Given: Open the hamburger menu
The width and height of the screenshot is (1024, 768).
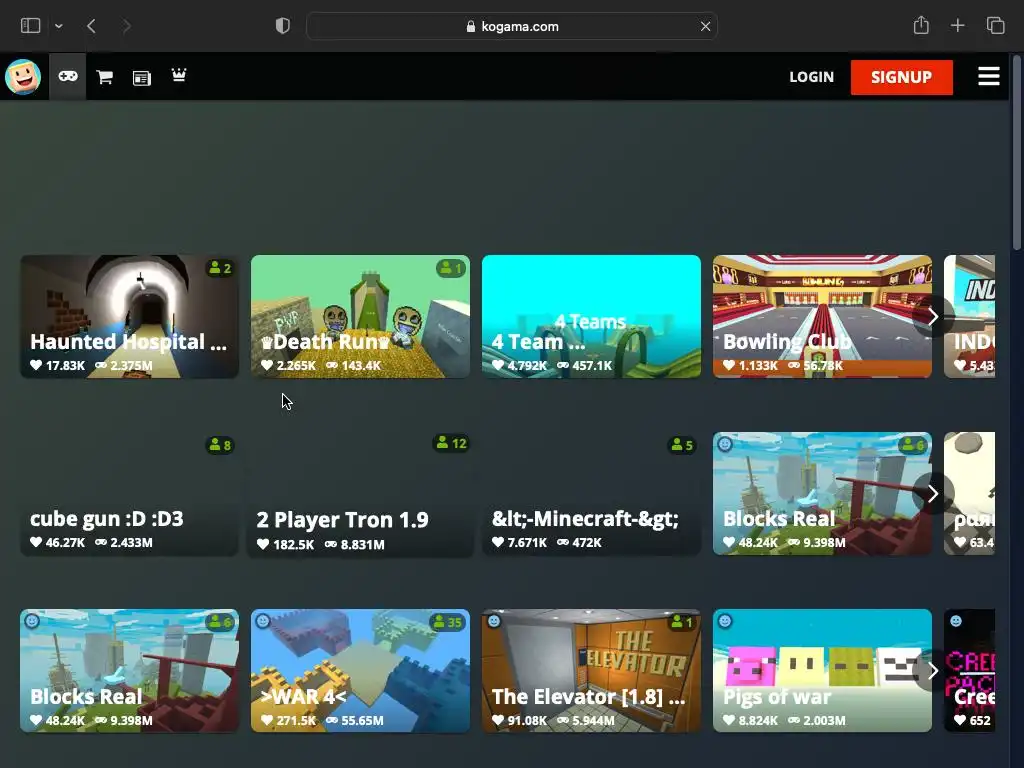Looking at the screenshot, I should click(x=988, y=76).
